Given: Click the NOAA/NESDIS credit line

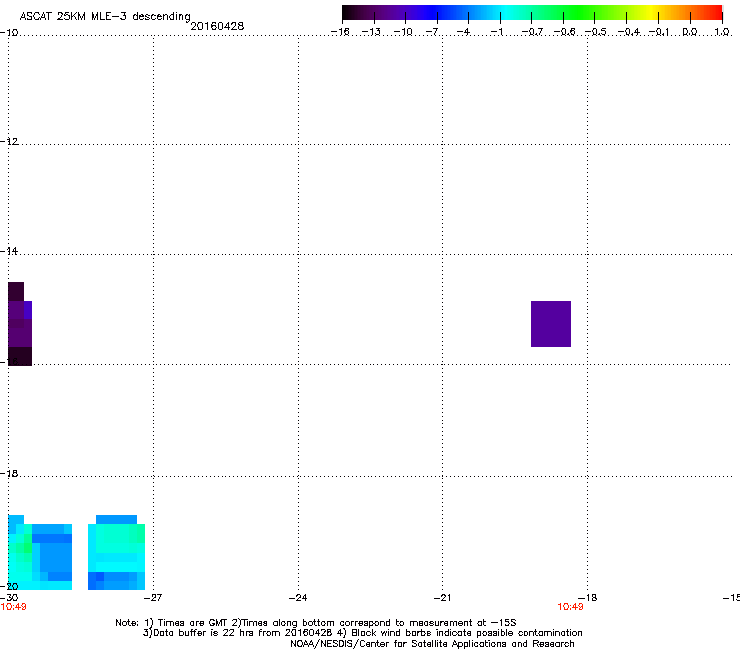Looking at the screenshot, I should 432,644.
